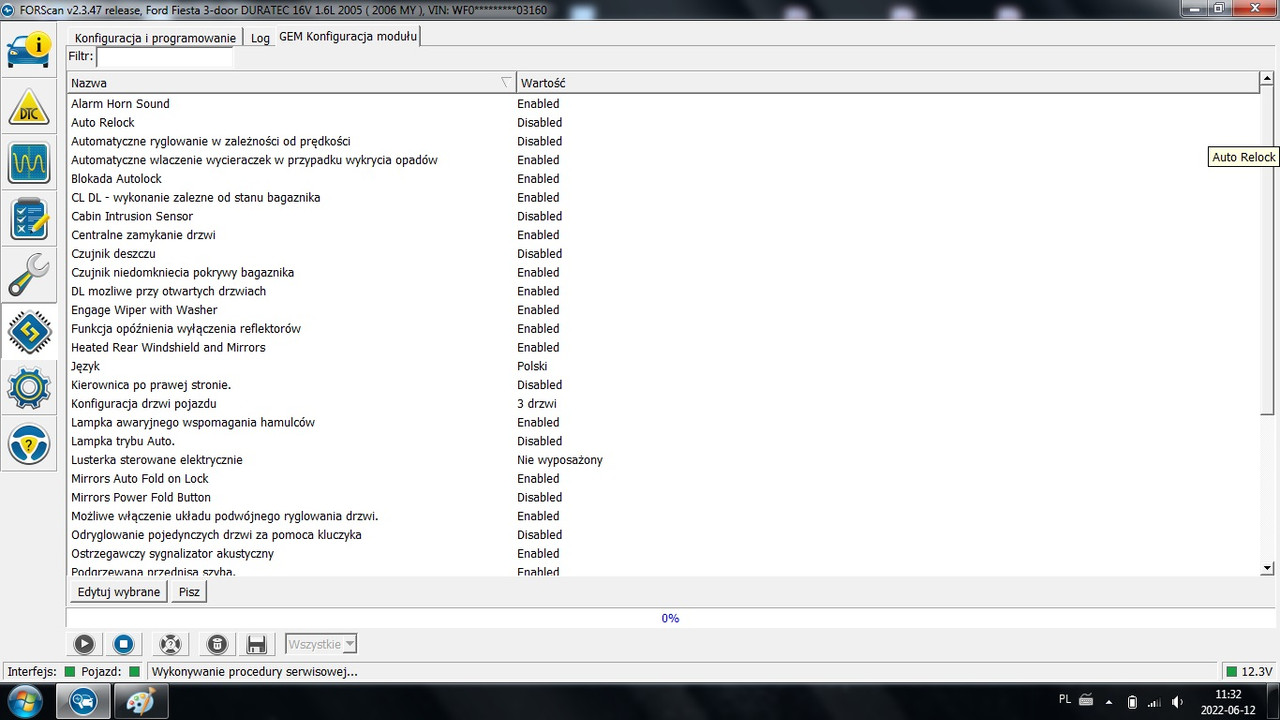Click the 3 drzwi value

point(537,404)
